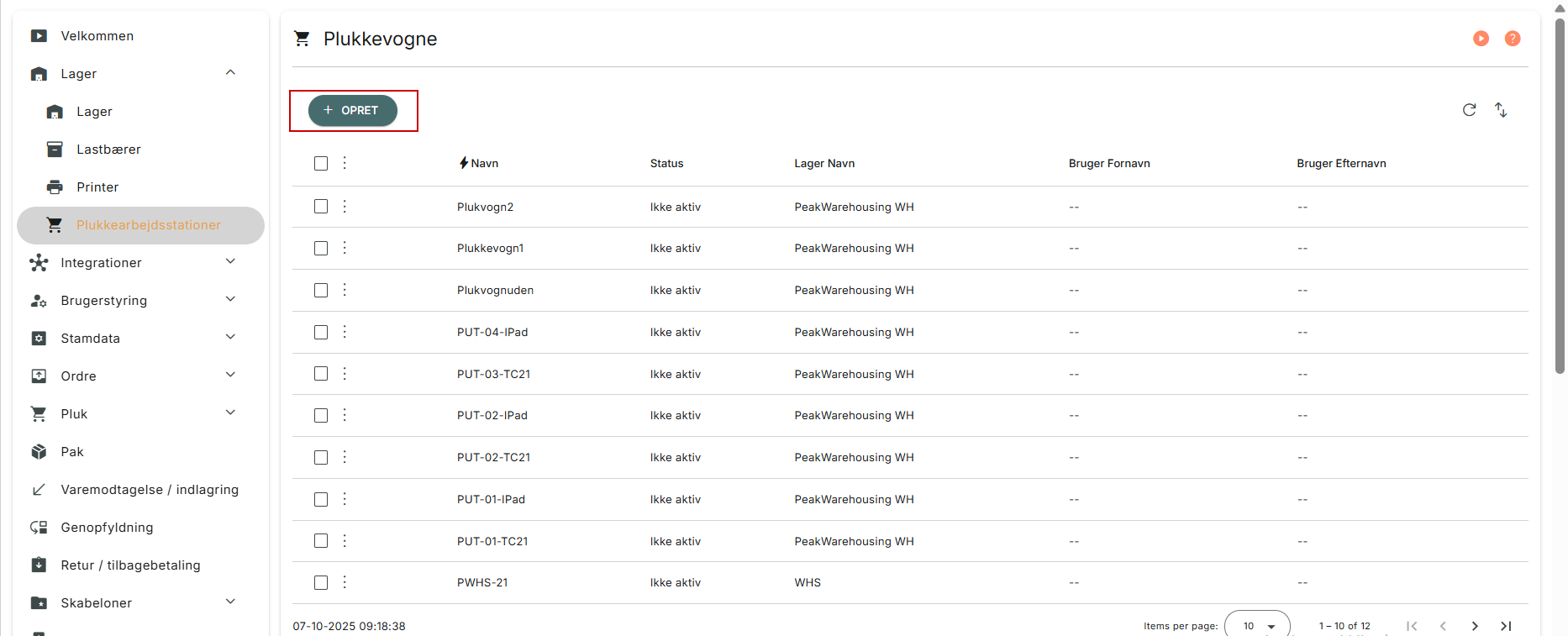The height and width of the screenshot is (636, 1568).
Task: Sort table by Navn column header
Action: (x=484, y=163)
